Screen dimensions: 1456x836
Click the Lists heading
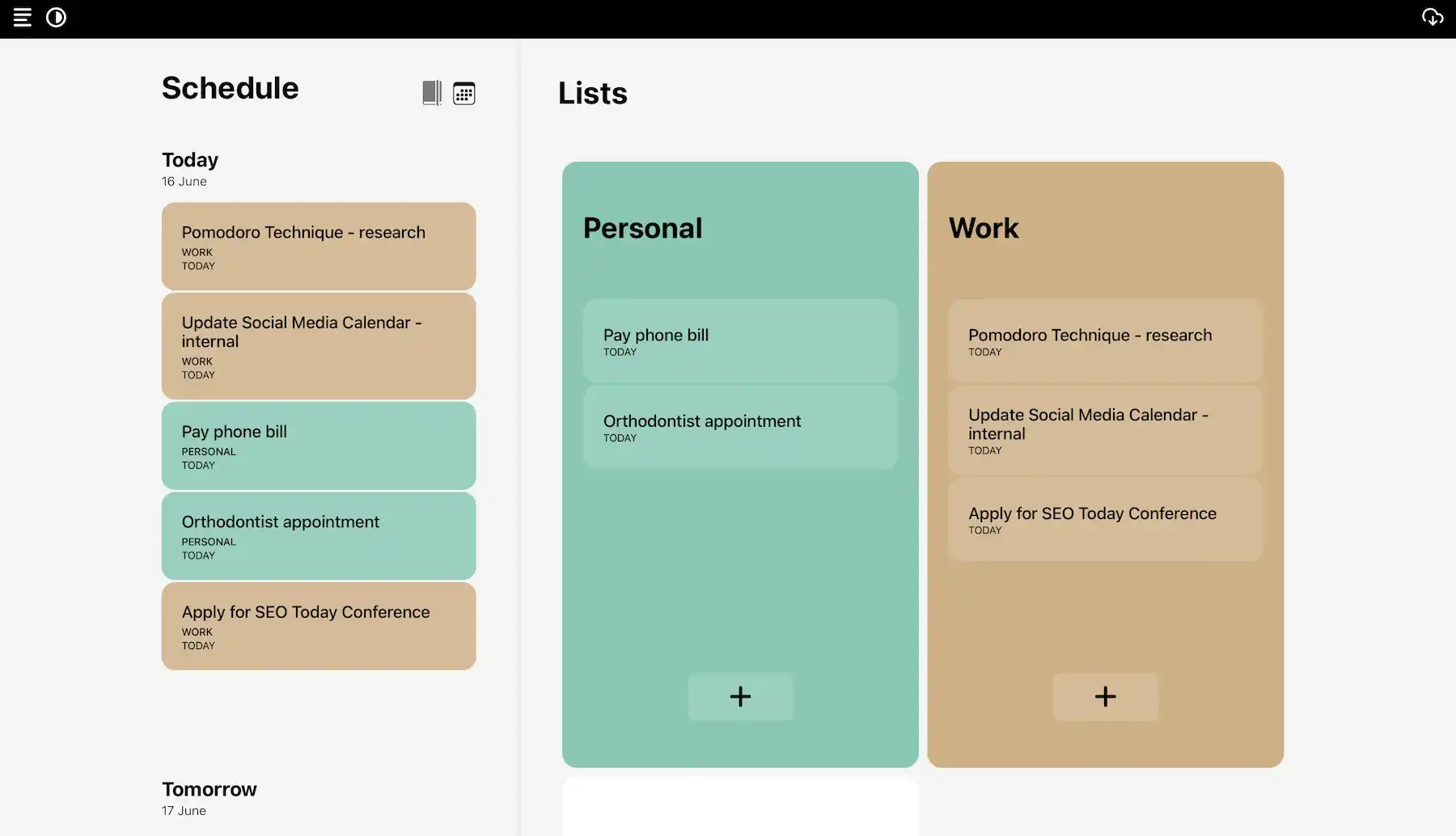pyautogui.click(x=593, y=93)
